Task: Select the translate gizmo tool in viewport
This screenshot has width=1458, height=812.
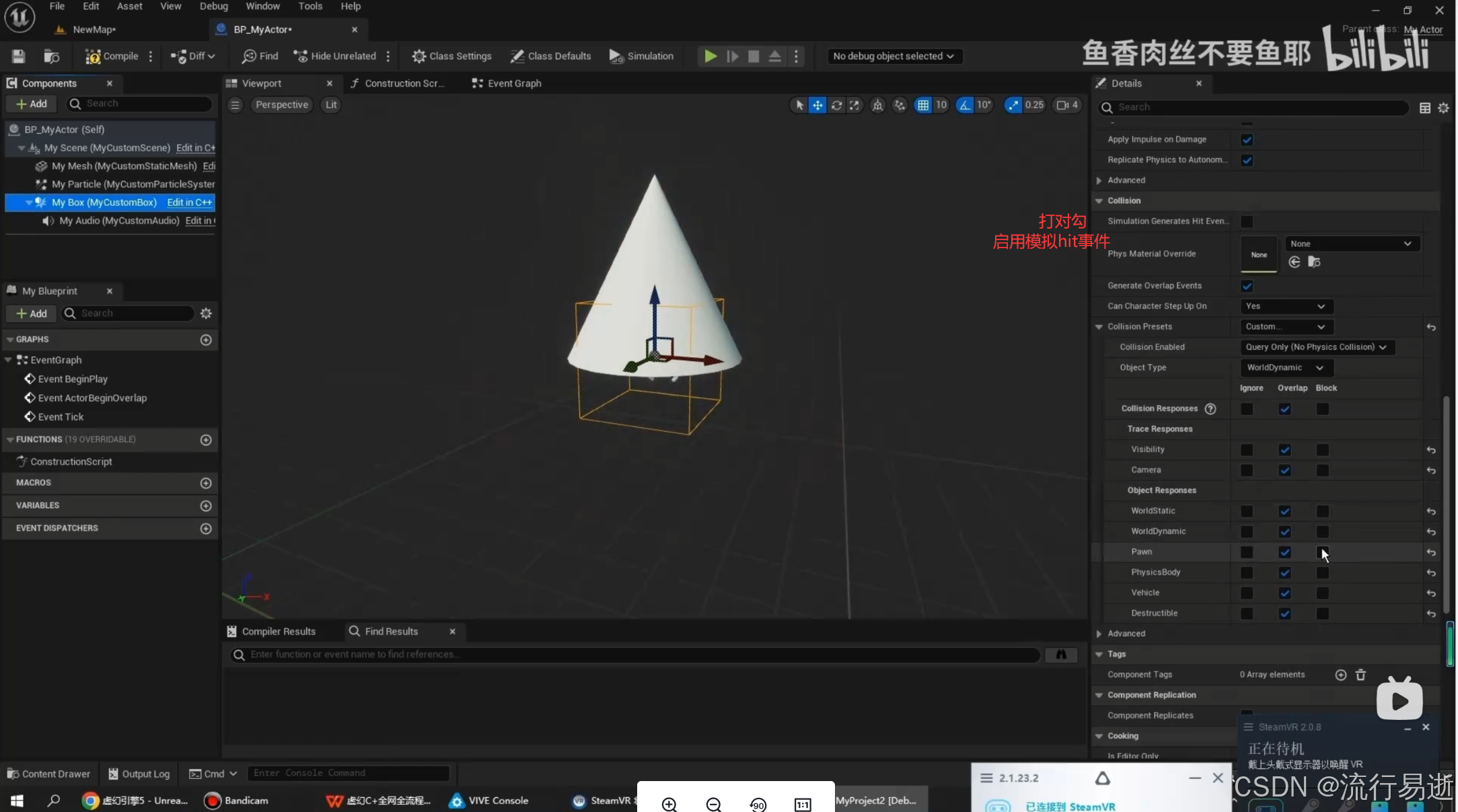Action: point(817,105)
